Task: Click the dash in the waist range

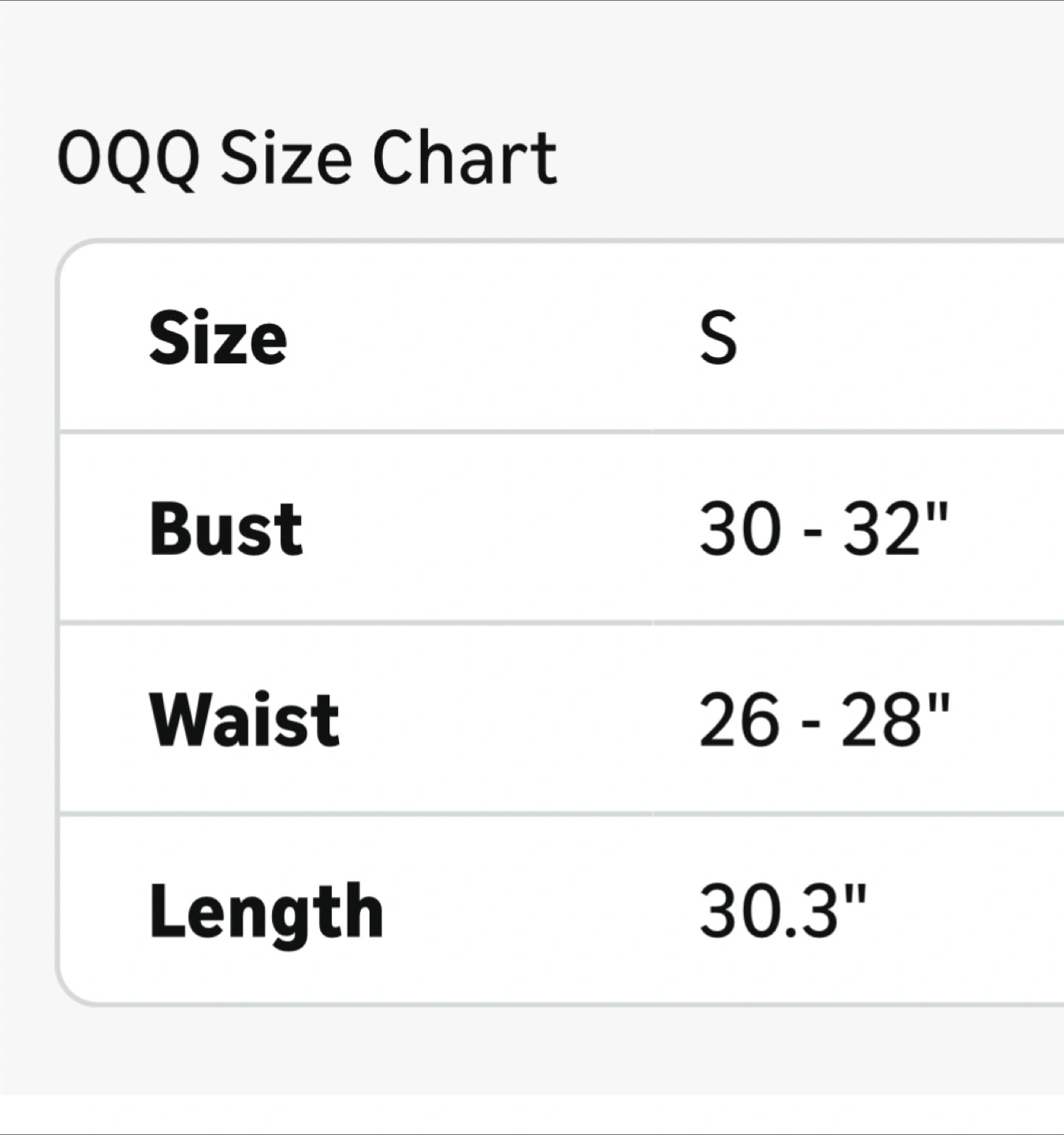Action: click(811, 725)
